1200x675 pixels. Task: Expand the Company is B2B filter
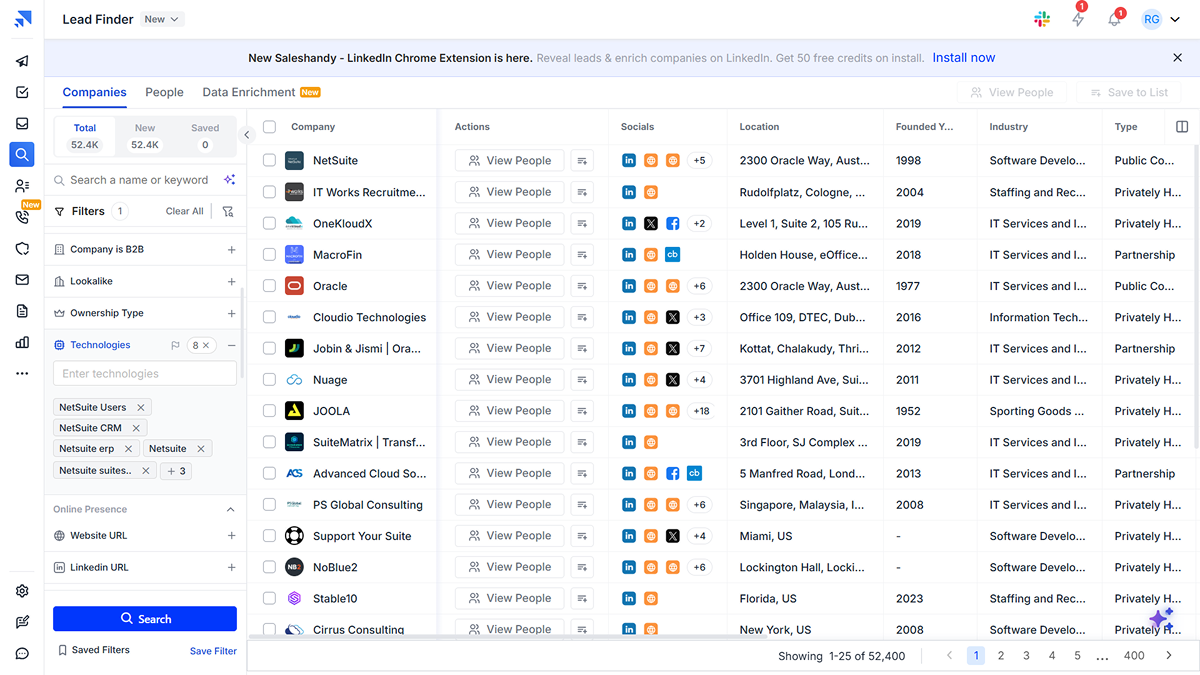(231, 250)
